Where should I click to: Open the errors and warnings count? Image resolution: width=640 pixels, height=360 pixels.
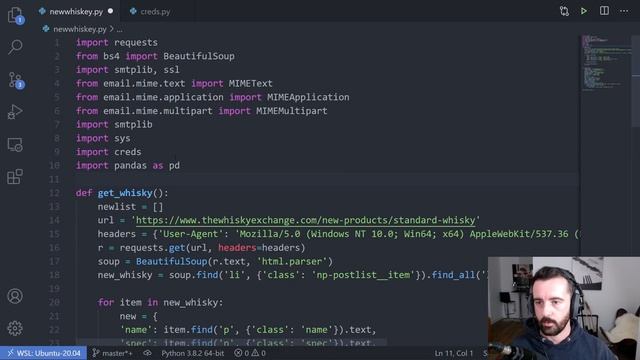coord(250,353)
